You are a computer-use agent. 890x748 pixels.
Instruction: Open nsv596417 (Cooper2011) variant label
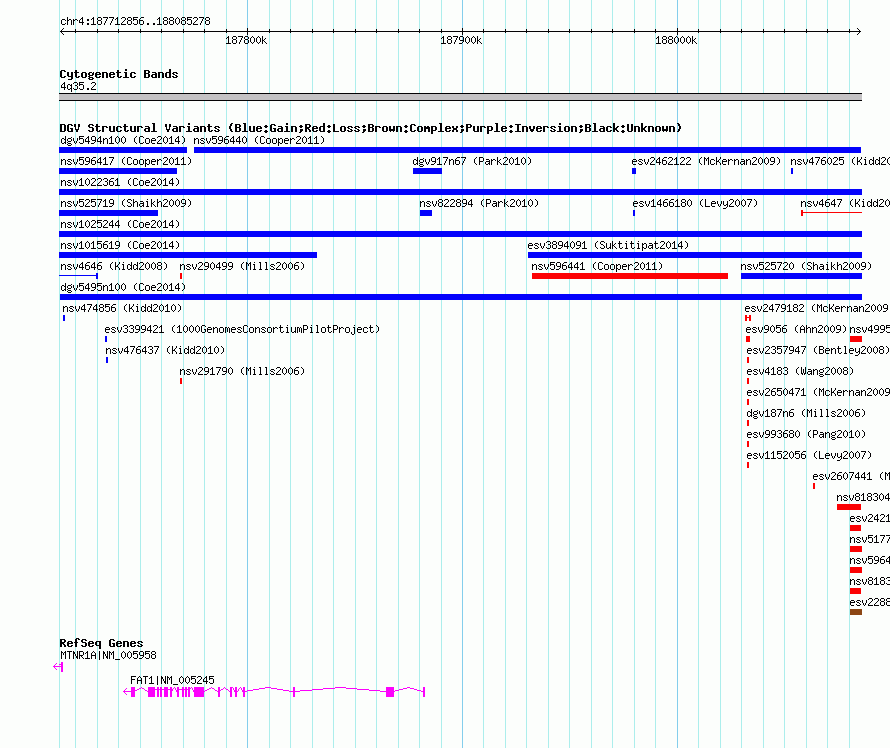[126, 161]
